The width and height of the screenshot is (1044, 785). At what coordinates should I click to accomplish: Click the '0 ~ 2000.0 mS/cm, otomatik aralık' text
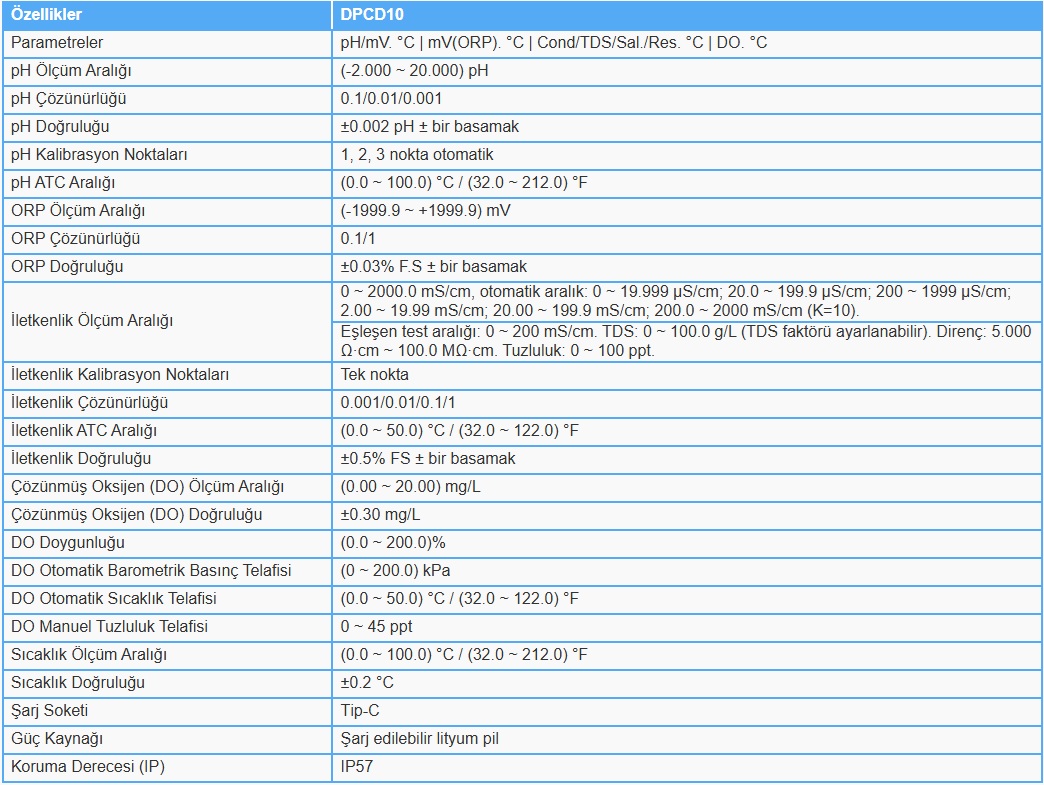(x=676, y=301)
